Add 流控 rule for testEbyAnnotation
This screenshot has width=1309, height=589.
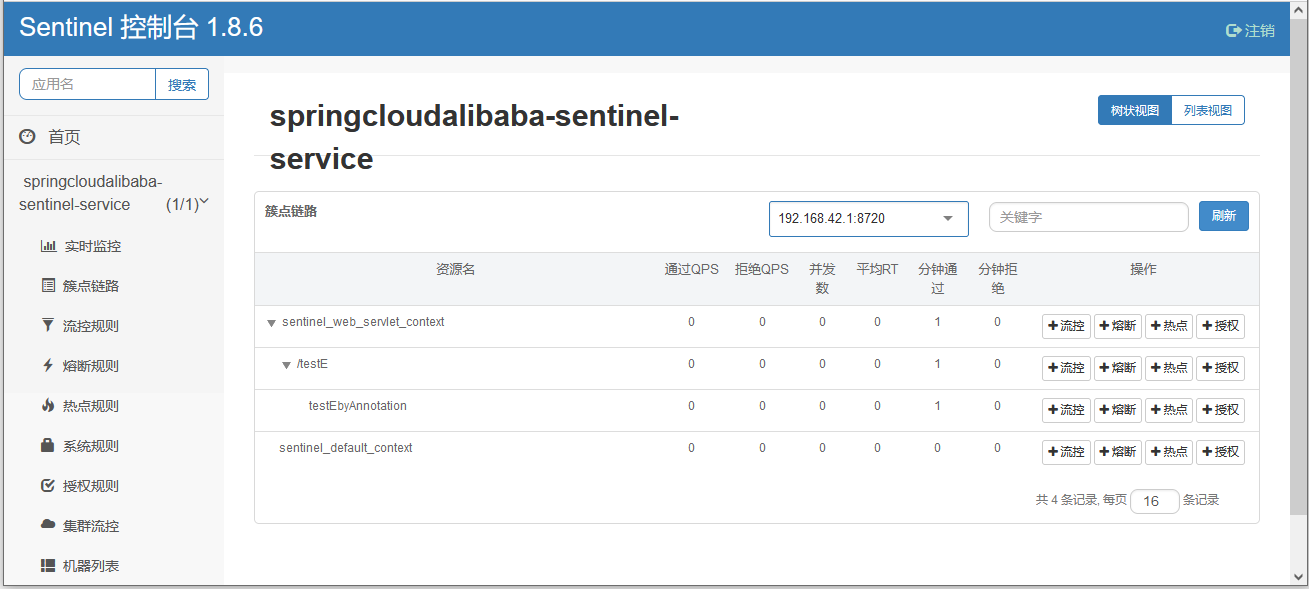[x=1066, y=410]
